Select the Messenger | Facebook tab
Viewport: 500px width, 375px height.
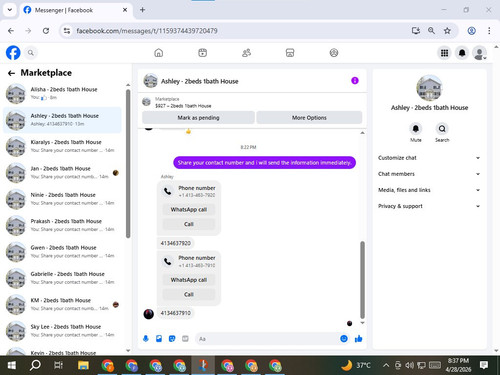tap(76, 10)
